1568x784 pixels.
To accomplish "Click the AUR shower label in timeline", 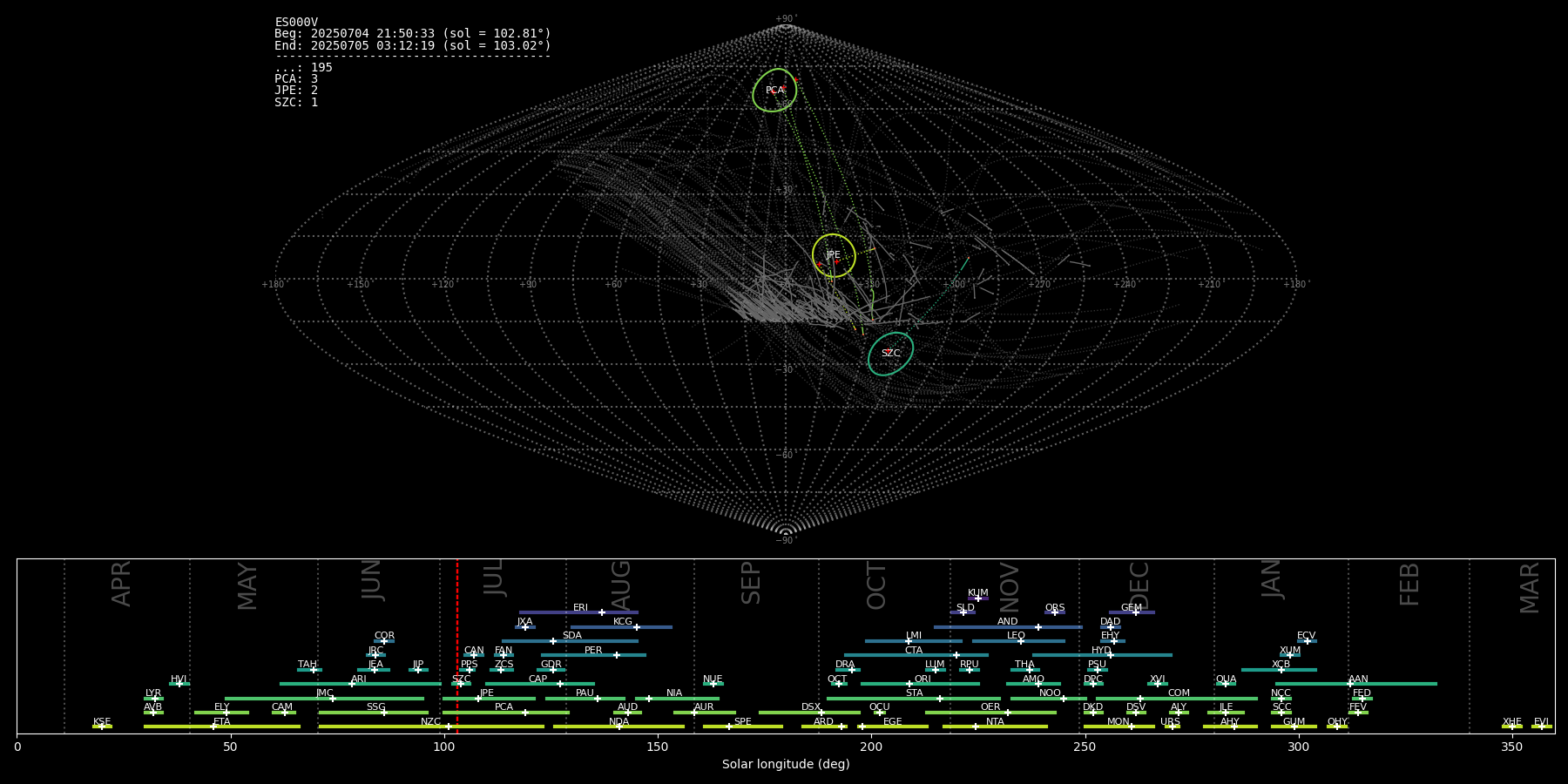I will [704, 707].
